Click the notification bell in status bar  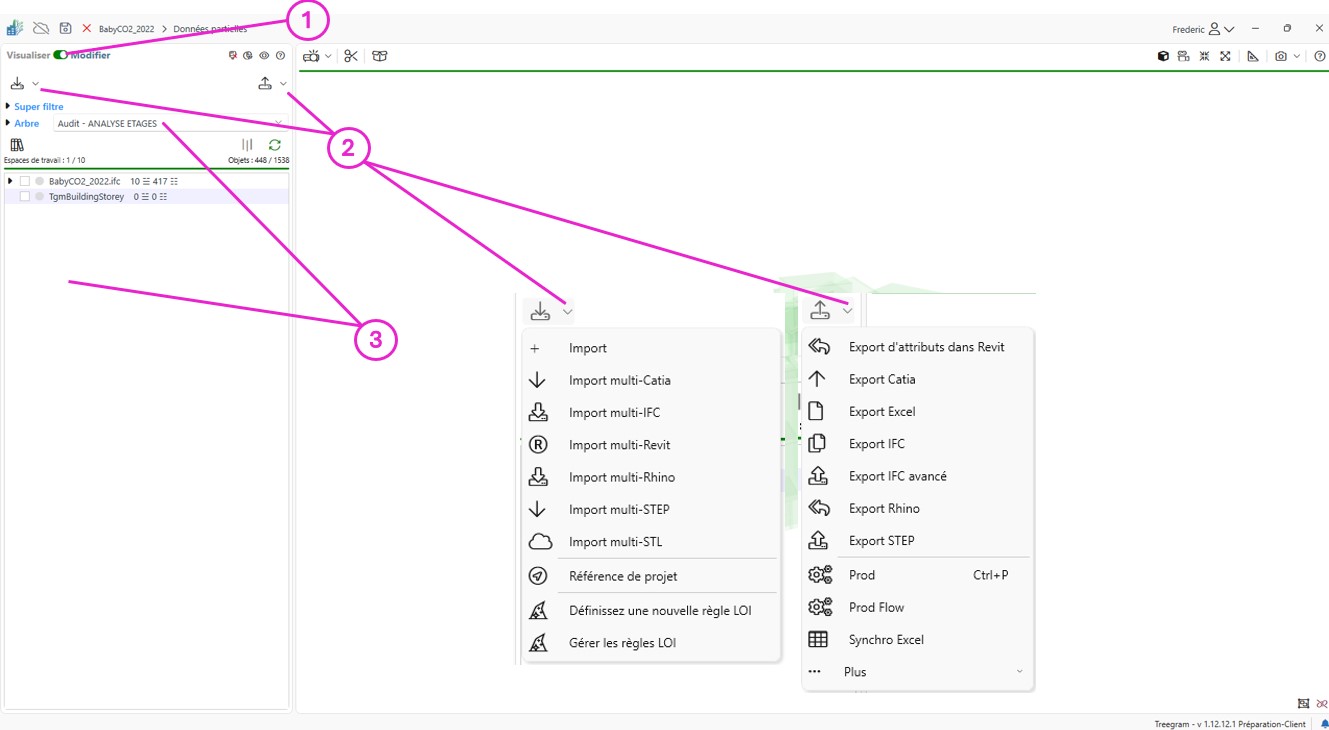coord(1324,724)
